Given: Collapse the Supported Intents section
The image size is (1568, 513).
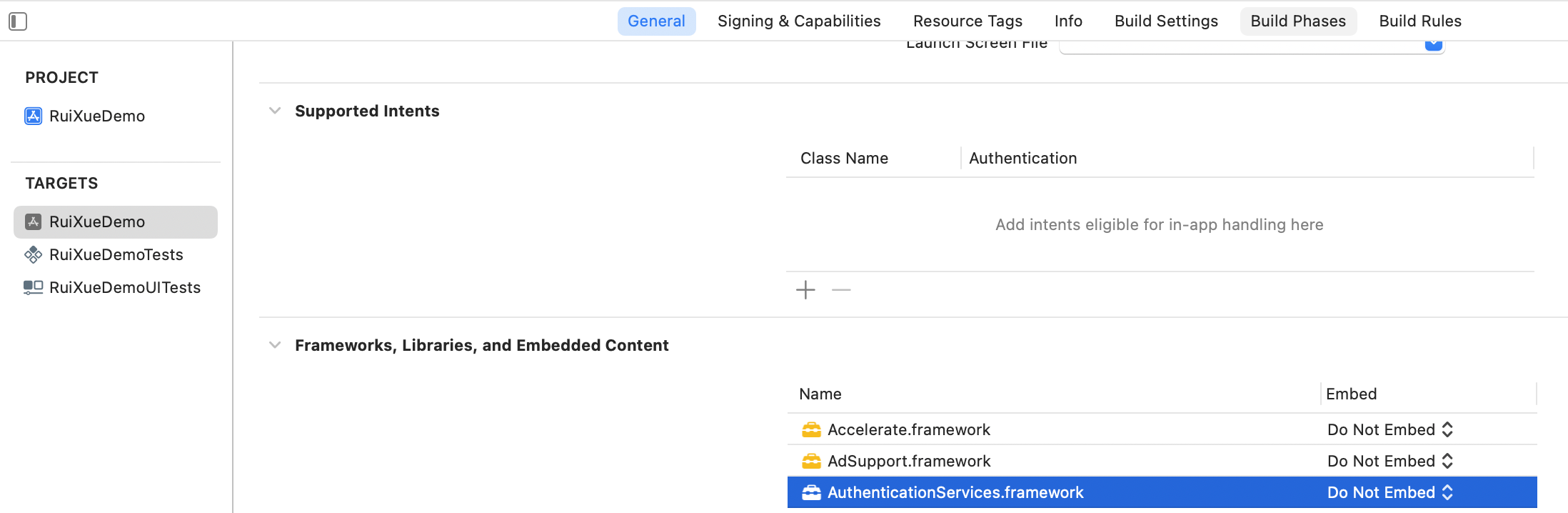Looking at the screenshot, I should pyautogui.click(x=275, y=111).
